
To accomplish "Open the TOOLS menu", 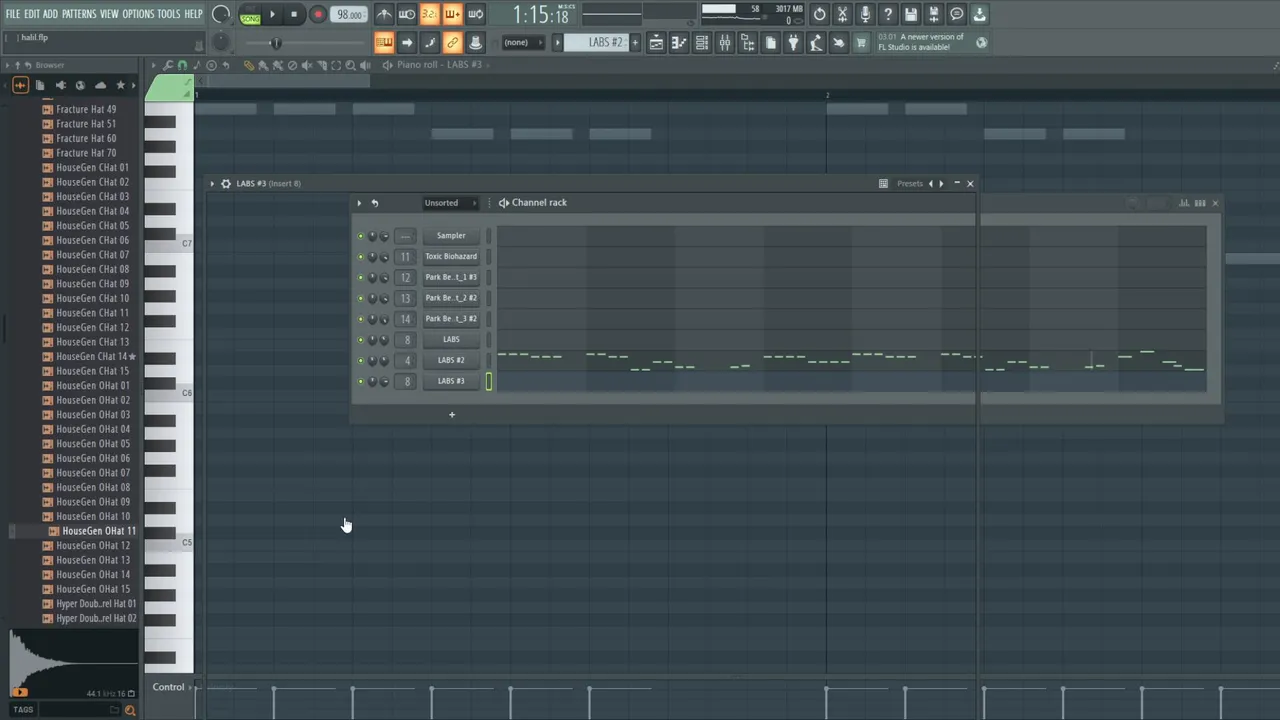I will click(168, 14).
